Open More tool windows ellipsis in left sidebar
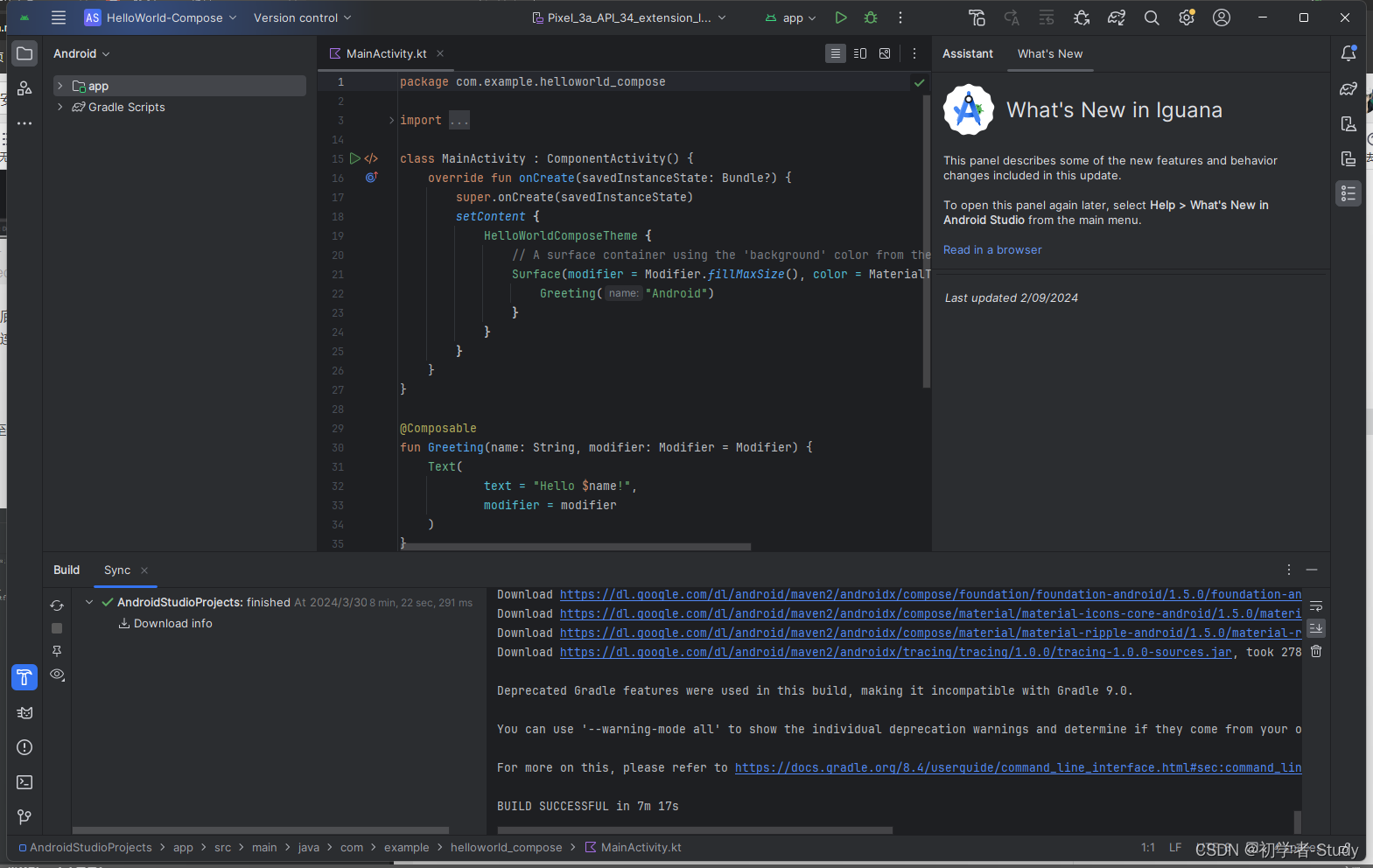 coord(25,123)
